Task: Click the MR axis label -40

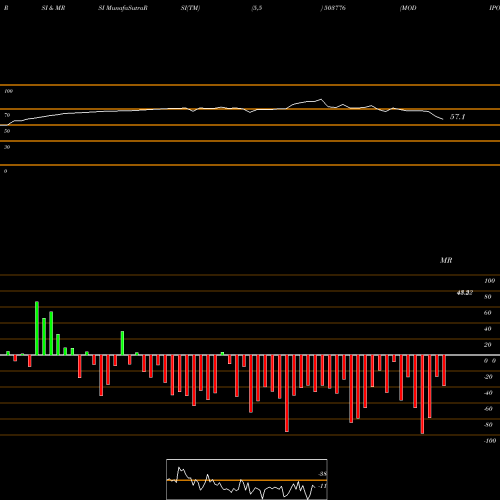Action: tap(488, 393)
